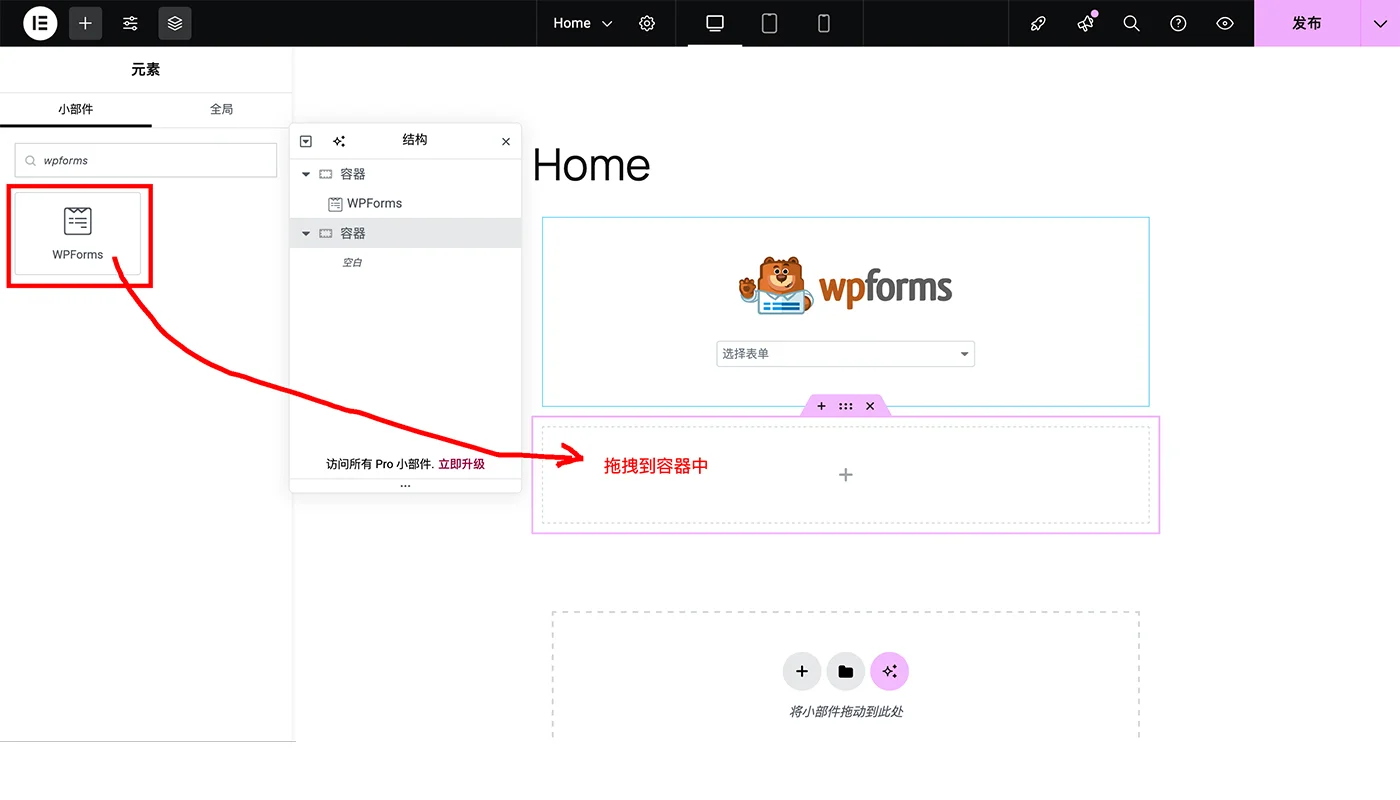Image resolution: width=1400 pixels, height=800 pixels.
Task: Click the AI sparkle icon in 结构 panel
Action: [x=339, y=141]
